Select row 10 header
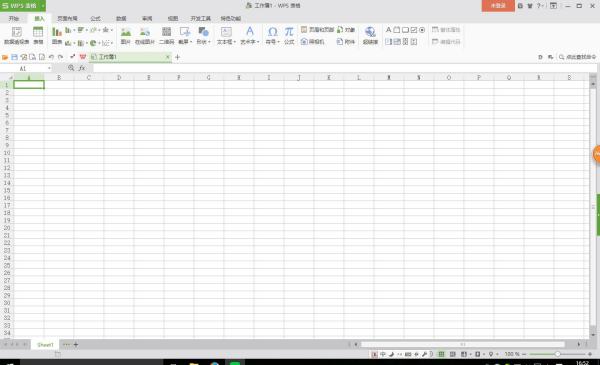Image resolution: width=600 pixels, height=365 pixels. 7,153
